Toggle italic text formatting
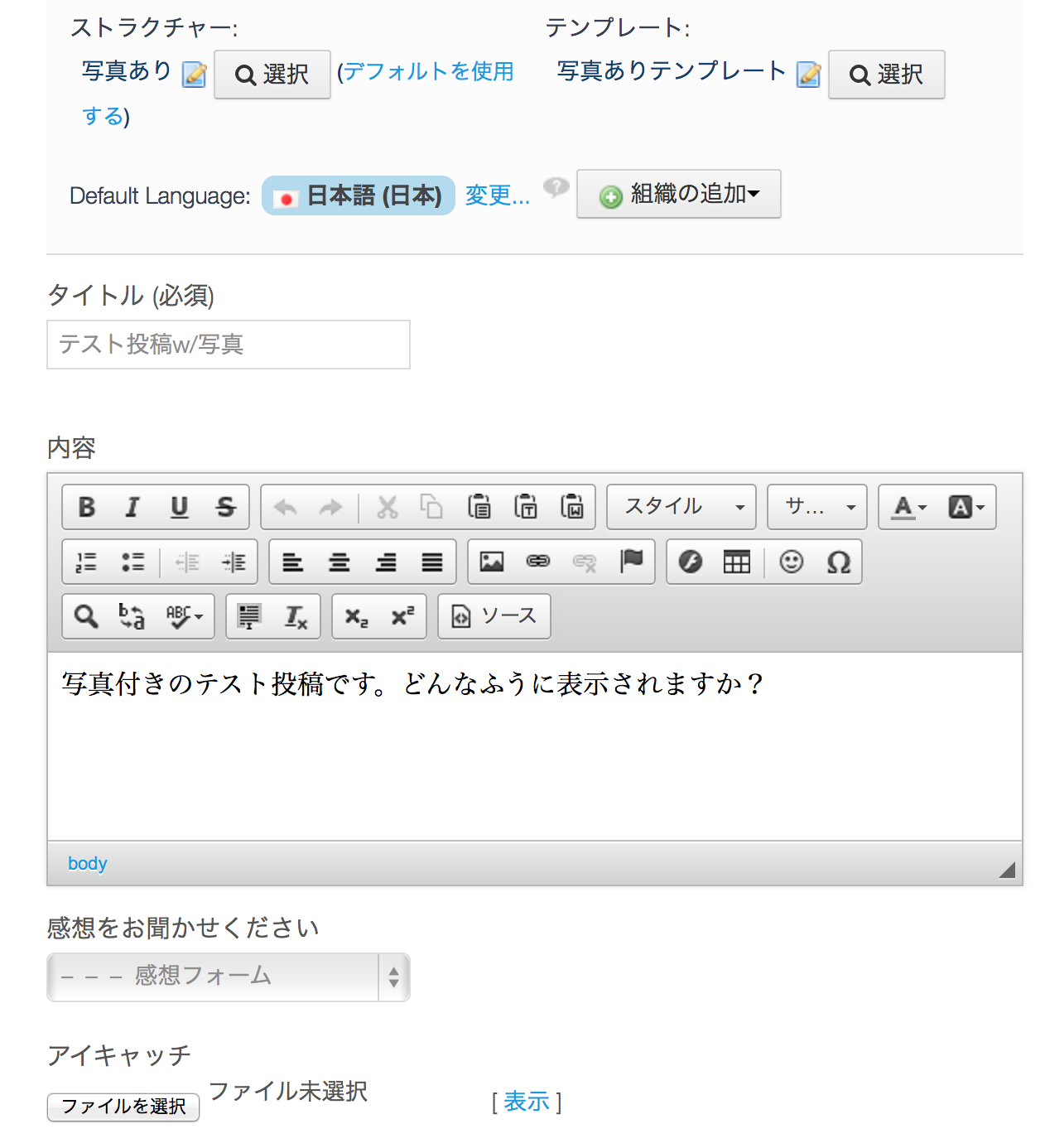 pos(132,507)
